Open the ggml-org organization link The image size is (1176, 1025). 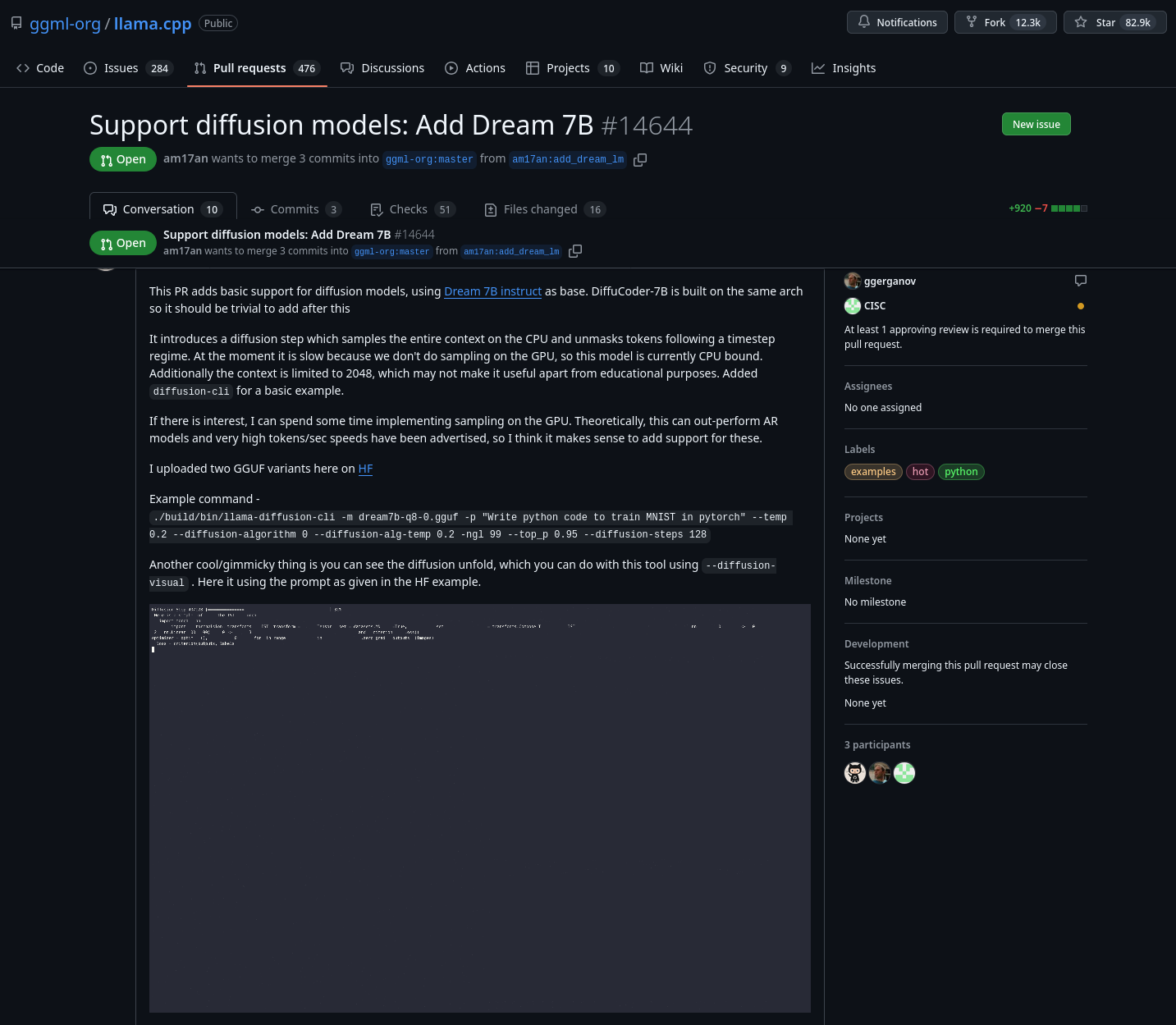coord(65,24)
